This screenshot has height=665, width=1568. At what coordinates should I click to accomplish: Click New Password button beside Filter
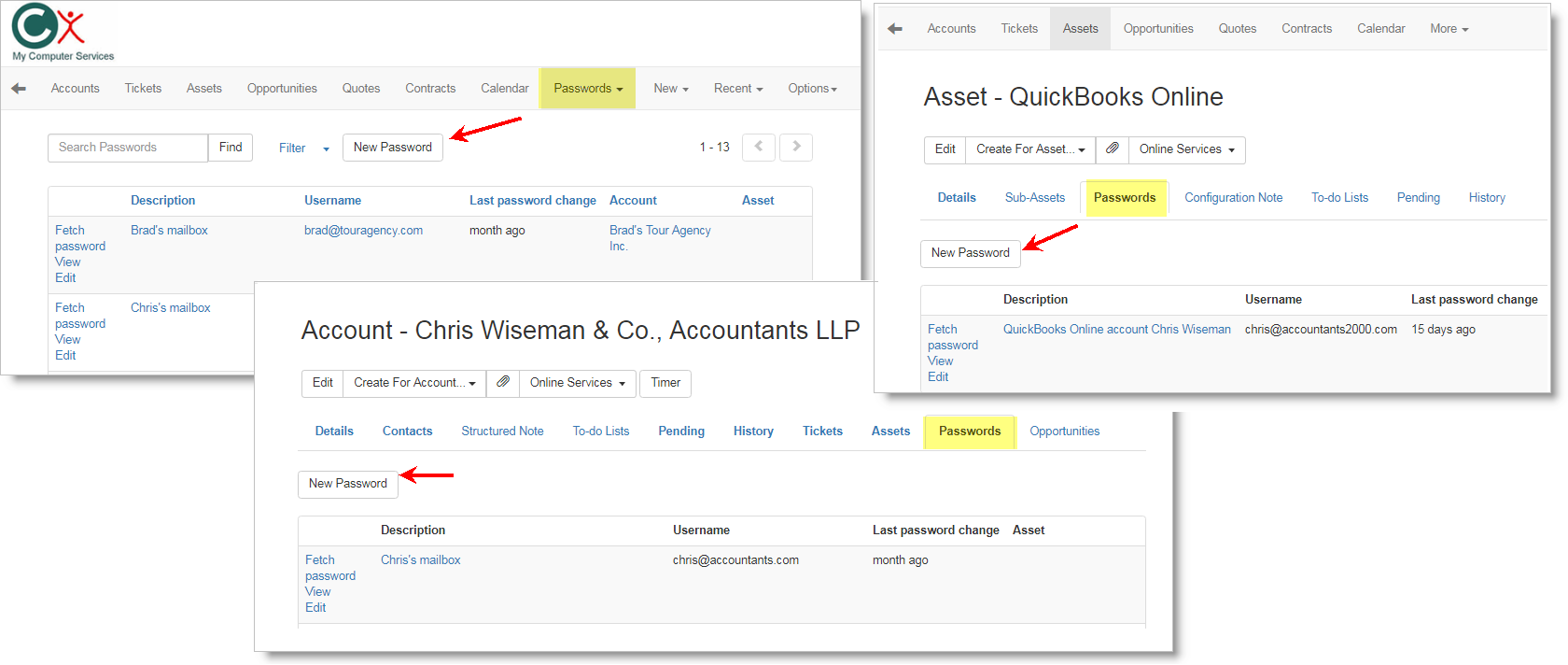(392, 148)
